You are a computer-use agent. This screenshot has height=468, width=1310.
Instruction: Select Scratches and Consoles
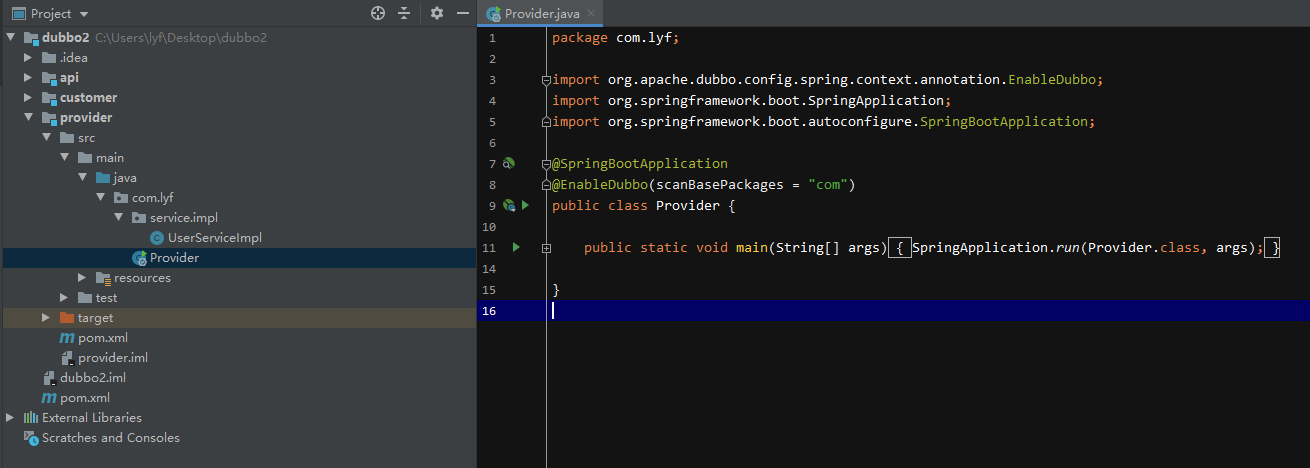pos(111,438)
